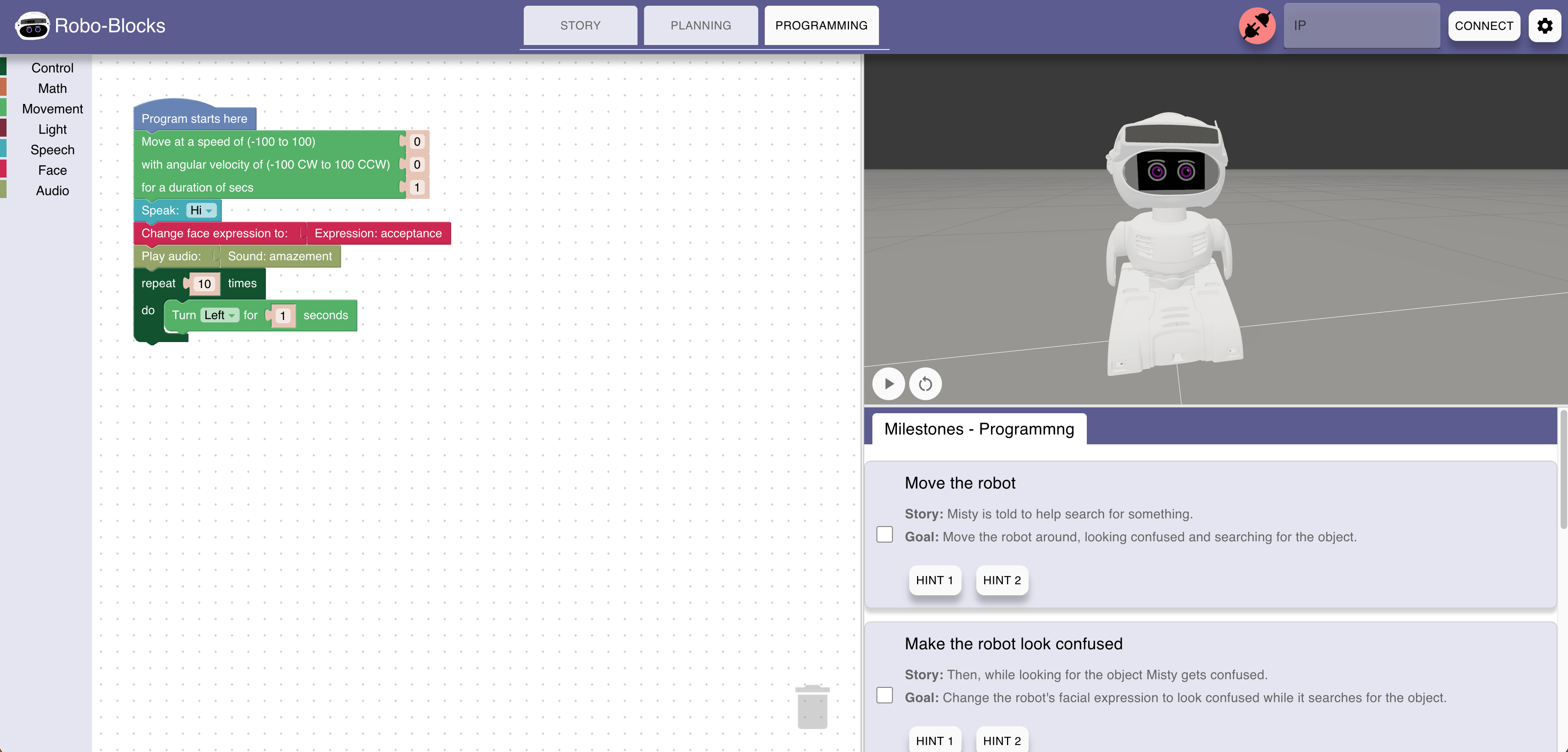Select the Expression: acceptance block
Image resolution: width=1568 pixels, height=752 pixels.
point(378,233)
